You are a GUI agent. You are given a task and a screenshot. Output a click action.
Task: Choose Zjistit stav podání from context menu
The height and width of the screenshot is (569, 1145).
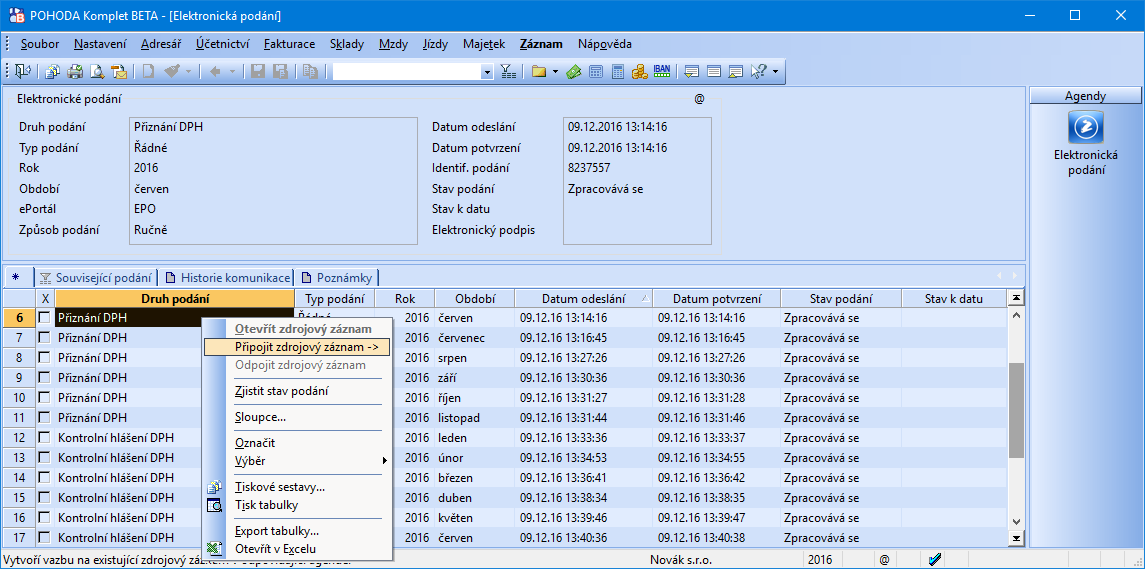(297, 391)
